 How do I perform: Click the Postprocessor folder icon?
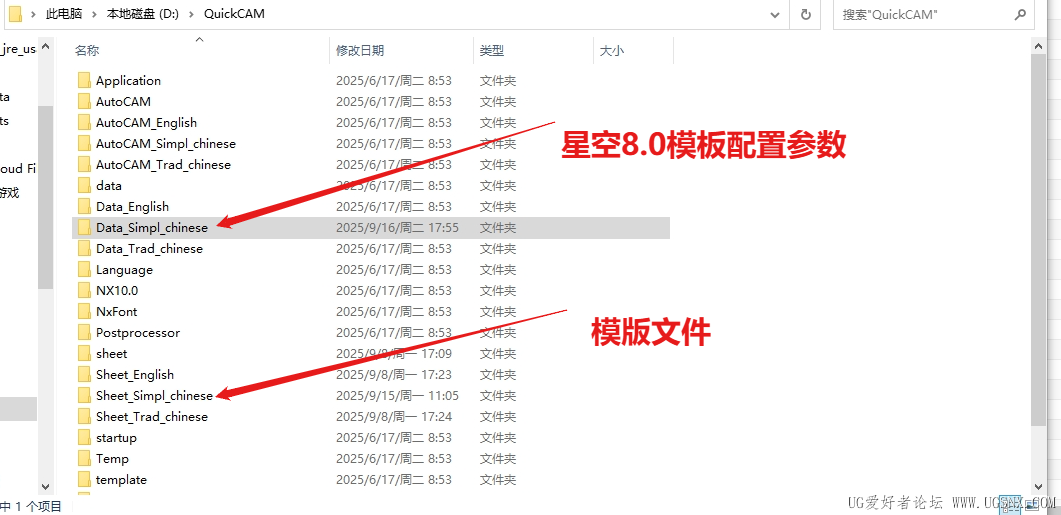pos(84,332)
